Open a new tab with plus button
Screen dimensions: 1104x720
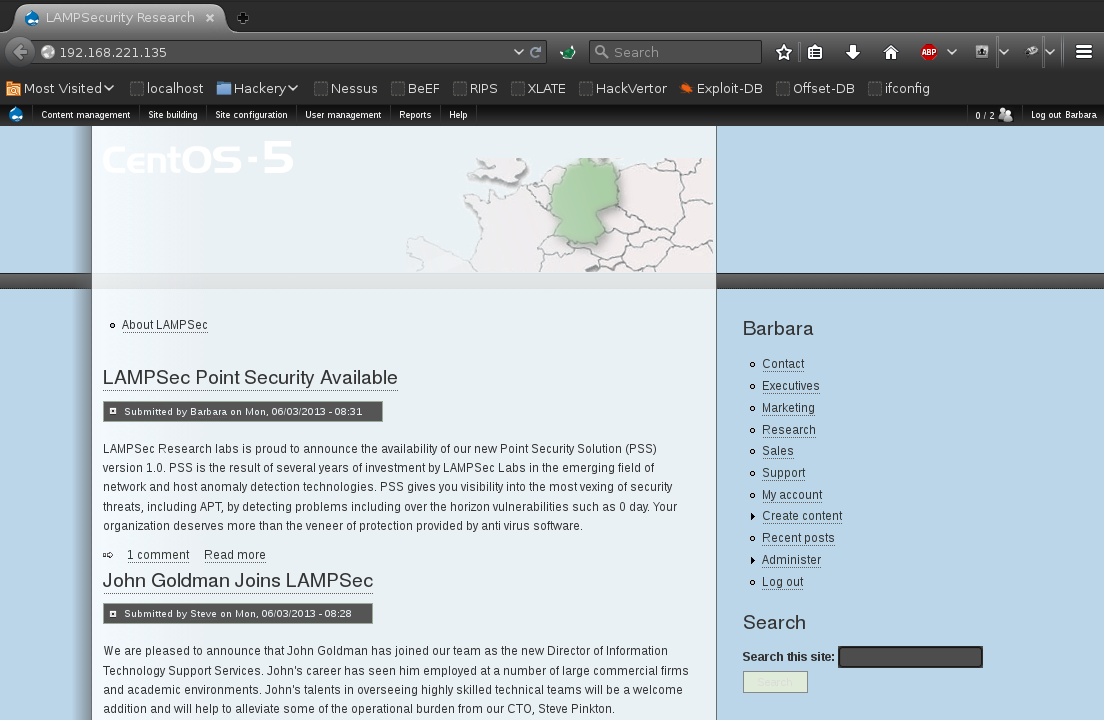click(x=242, y=18)
